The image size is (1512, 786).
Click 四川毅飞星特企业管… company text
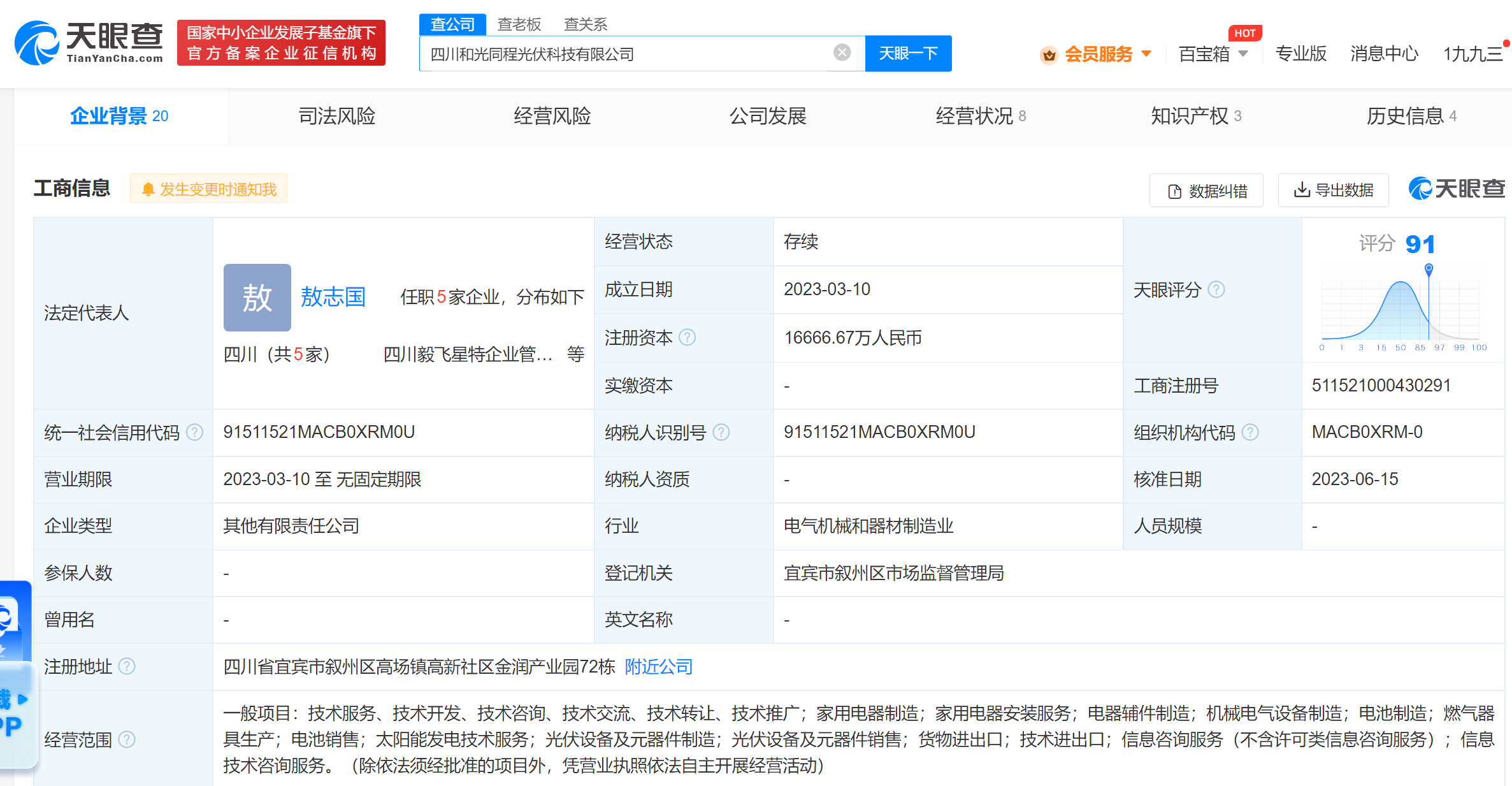pyautogui.click(x=468, y=354)
